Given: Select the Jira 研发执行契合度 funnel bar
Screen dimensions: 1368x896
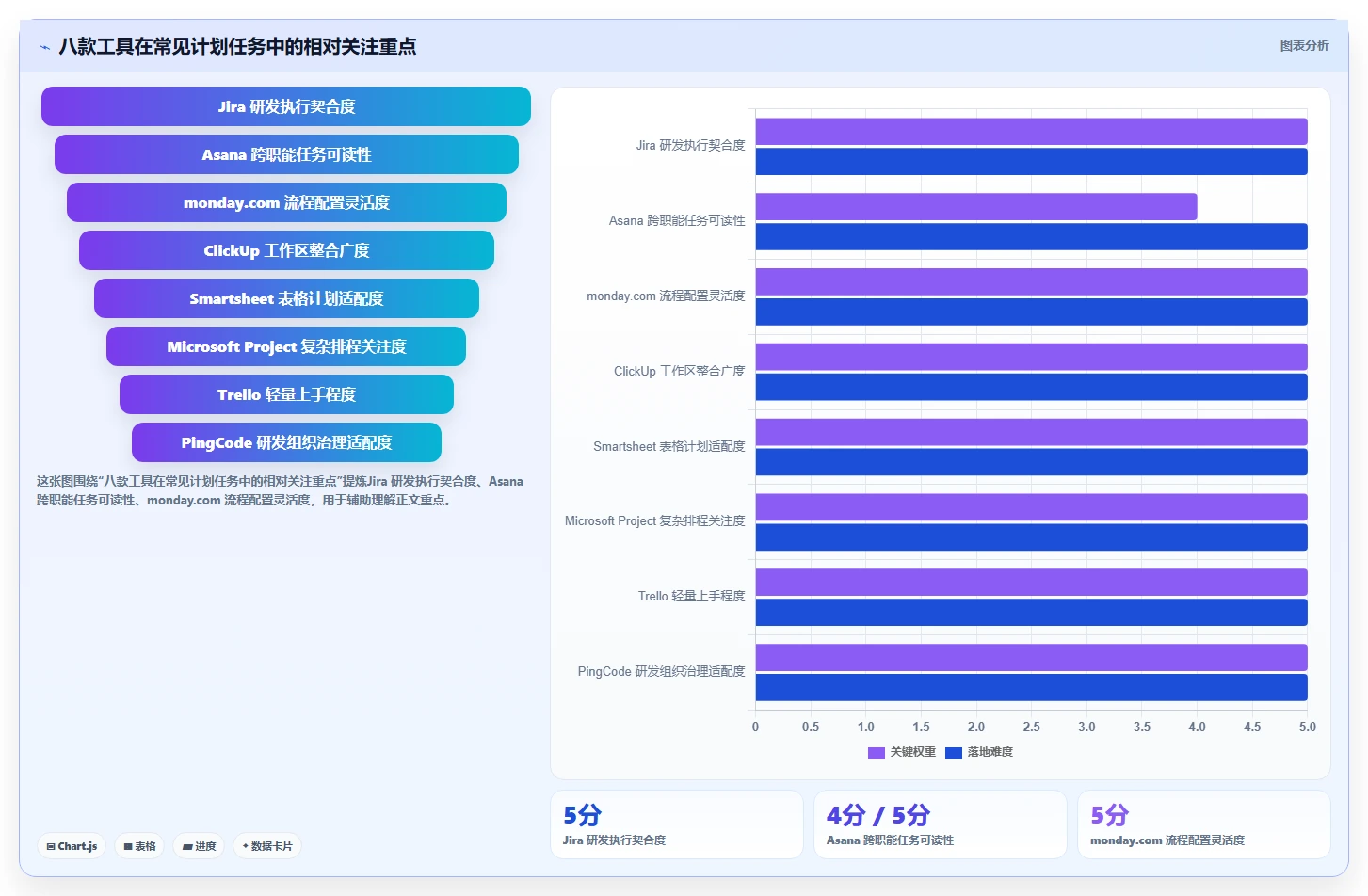Looking at the screenshot, I should tap(286, 106).
